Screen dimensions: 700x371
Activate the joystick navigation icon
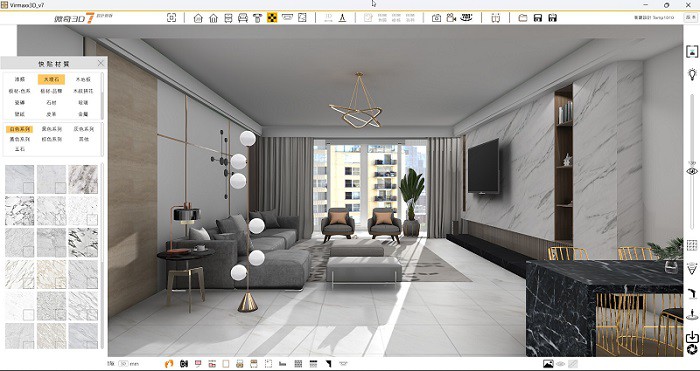(x=692, y=314)
